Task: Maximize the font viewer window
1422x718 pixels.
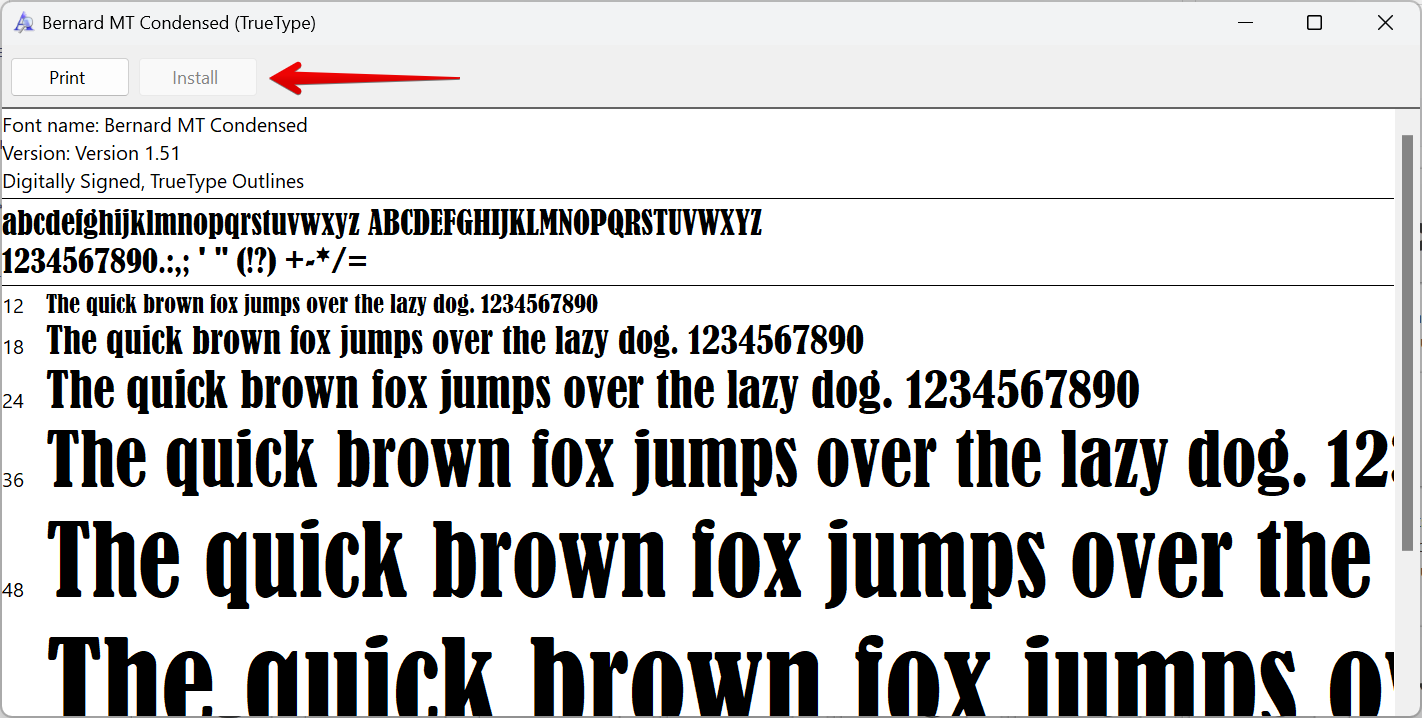Action: 1315,23
